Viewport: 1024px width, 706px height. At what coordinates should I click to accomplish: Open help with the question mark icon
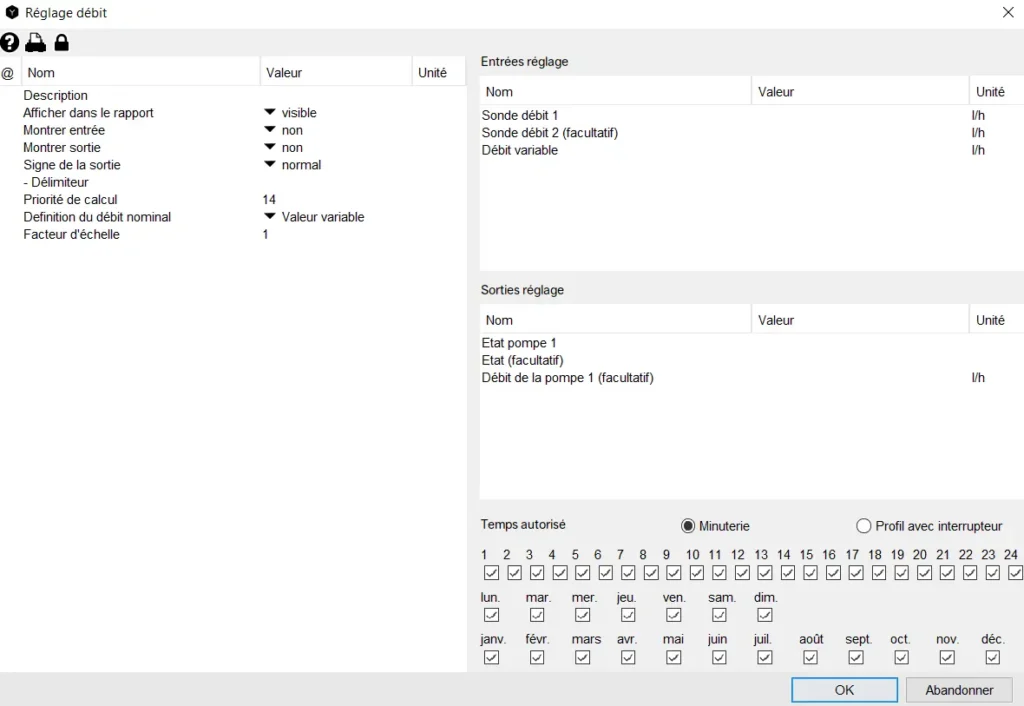10,43
